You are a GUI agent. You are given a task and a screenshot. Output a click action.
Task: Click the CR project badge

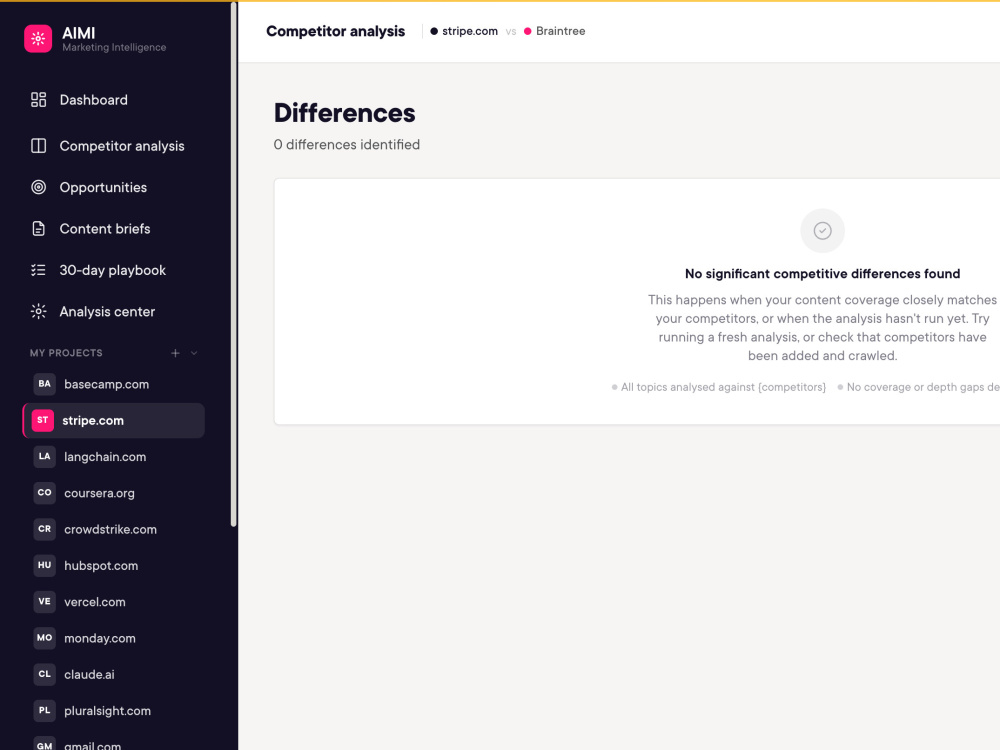pos(44,529)
